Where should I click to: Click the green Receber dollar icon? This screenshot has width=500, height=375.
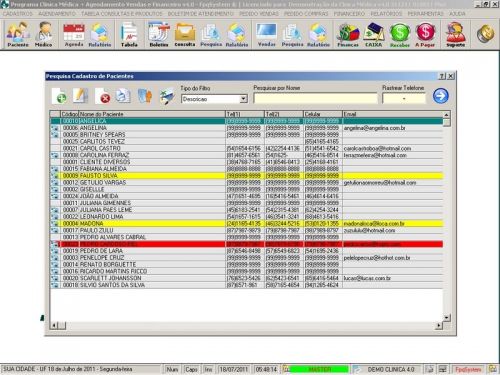pos(400,34)
